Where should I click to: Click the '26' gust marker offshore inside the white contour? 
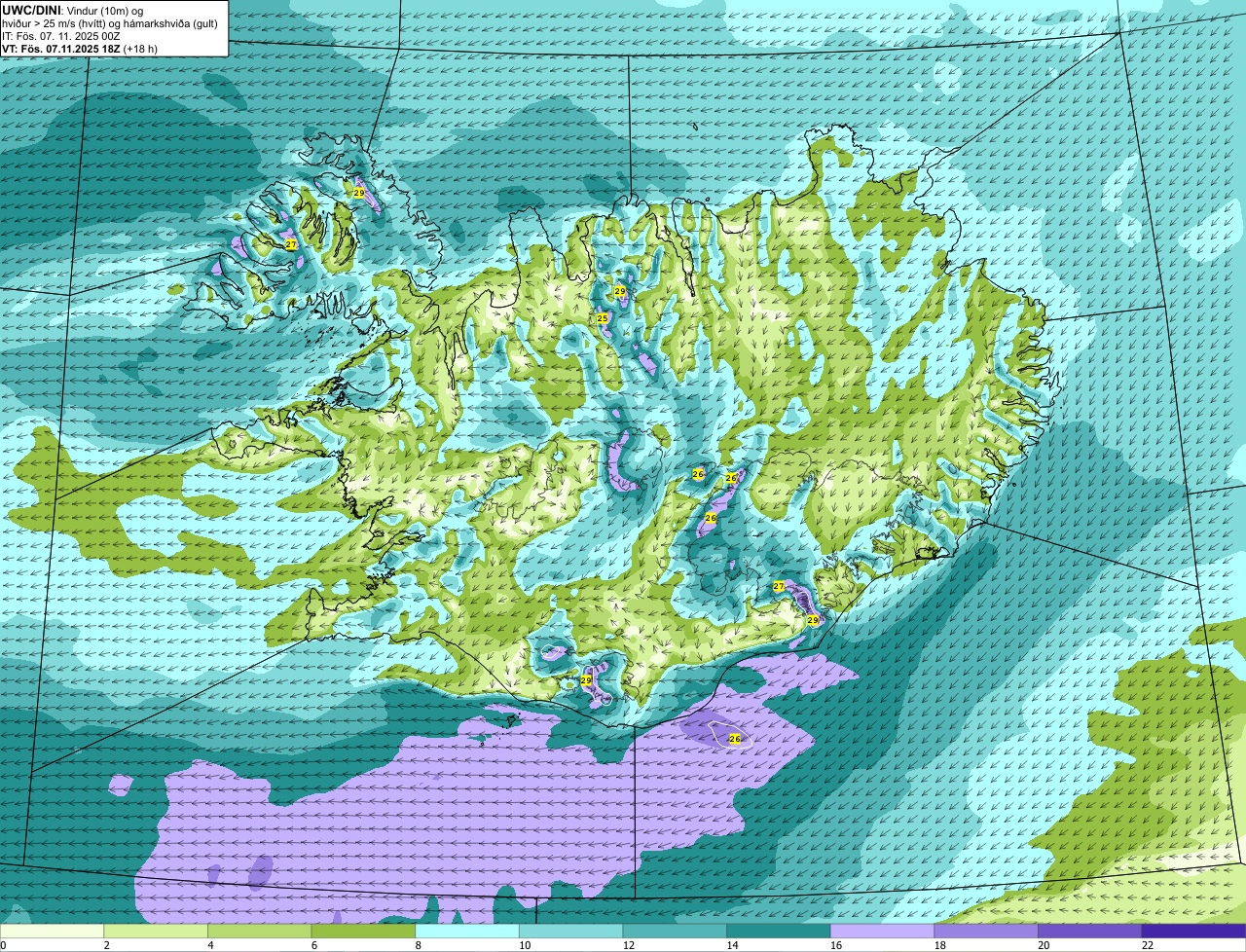click(x=735, y=740)
